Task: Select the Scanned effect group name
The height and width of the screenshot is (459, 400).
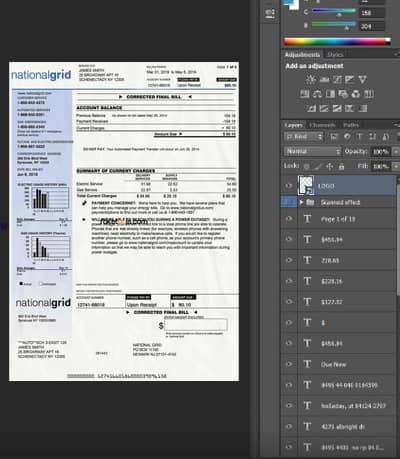Action: pyautogui.click(x=340, y=202)
